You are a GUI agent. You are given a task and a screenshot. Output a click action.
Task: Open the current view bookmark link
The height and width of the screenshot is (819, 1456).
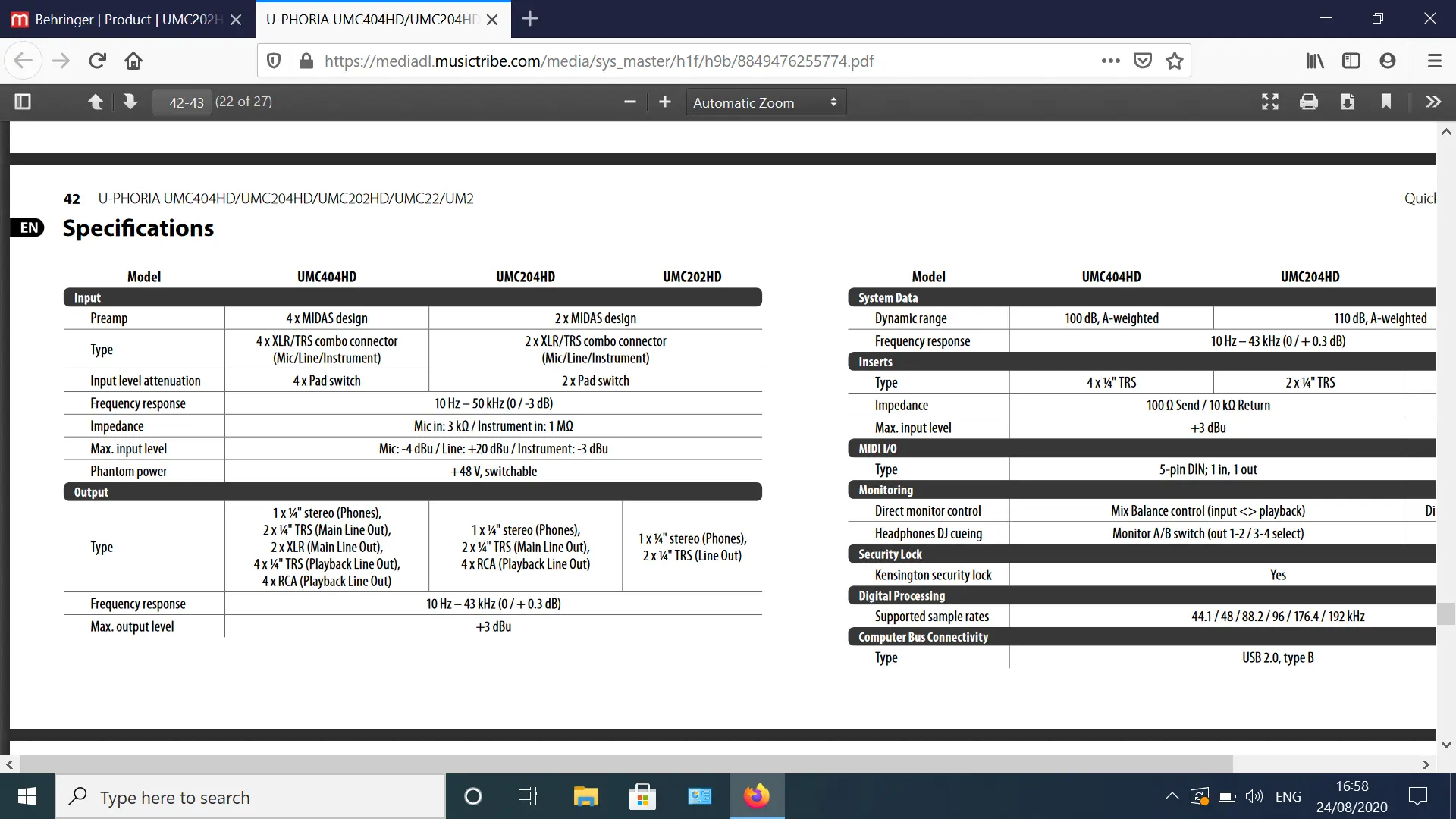[x=1386, y=102]
